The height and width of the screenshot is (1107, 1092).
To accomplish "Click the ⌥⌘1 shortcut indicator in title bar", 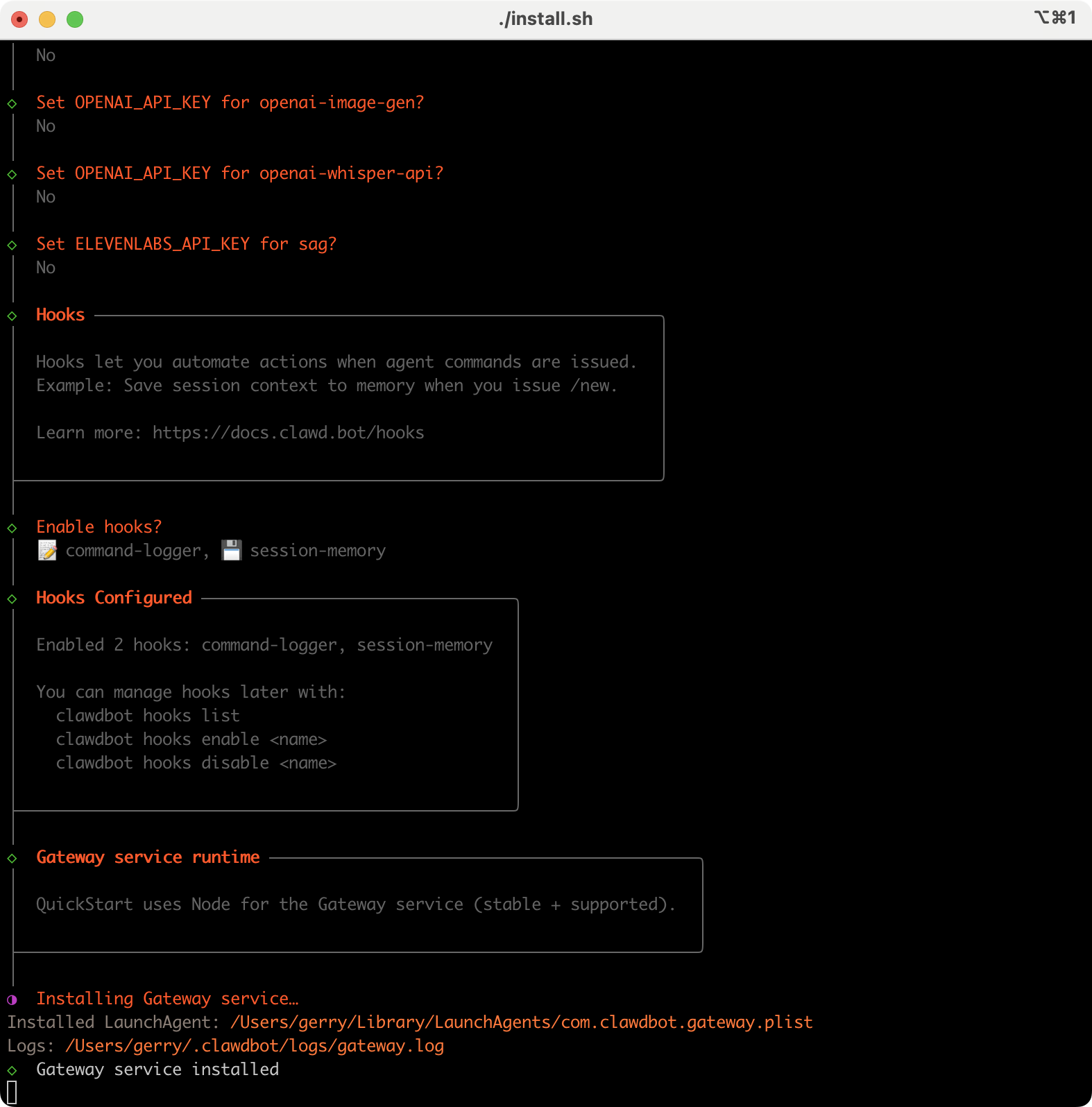I will click(x=1055, y=17).
